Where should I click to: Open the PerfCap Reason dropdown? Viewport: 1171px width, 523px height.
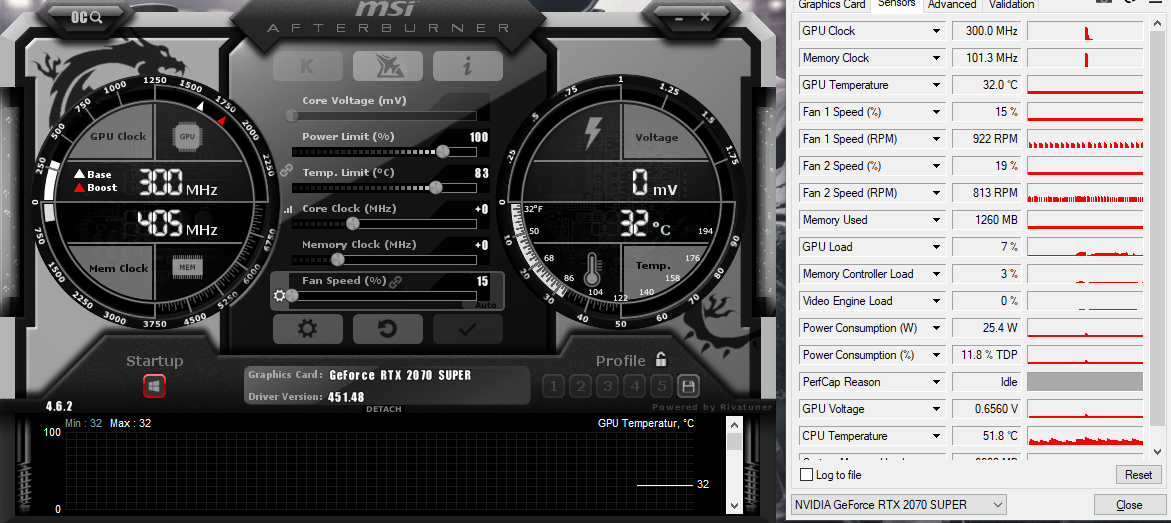[x=936, y=382]
